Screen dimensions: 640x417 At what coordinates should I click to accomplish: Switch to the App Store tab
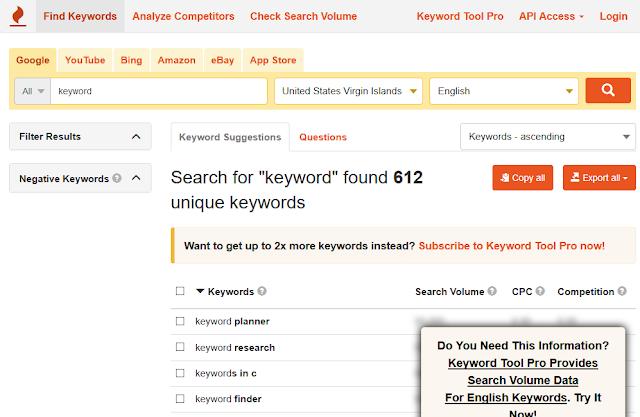(x=273, y=60)
